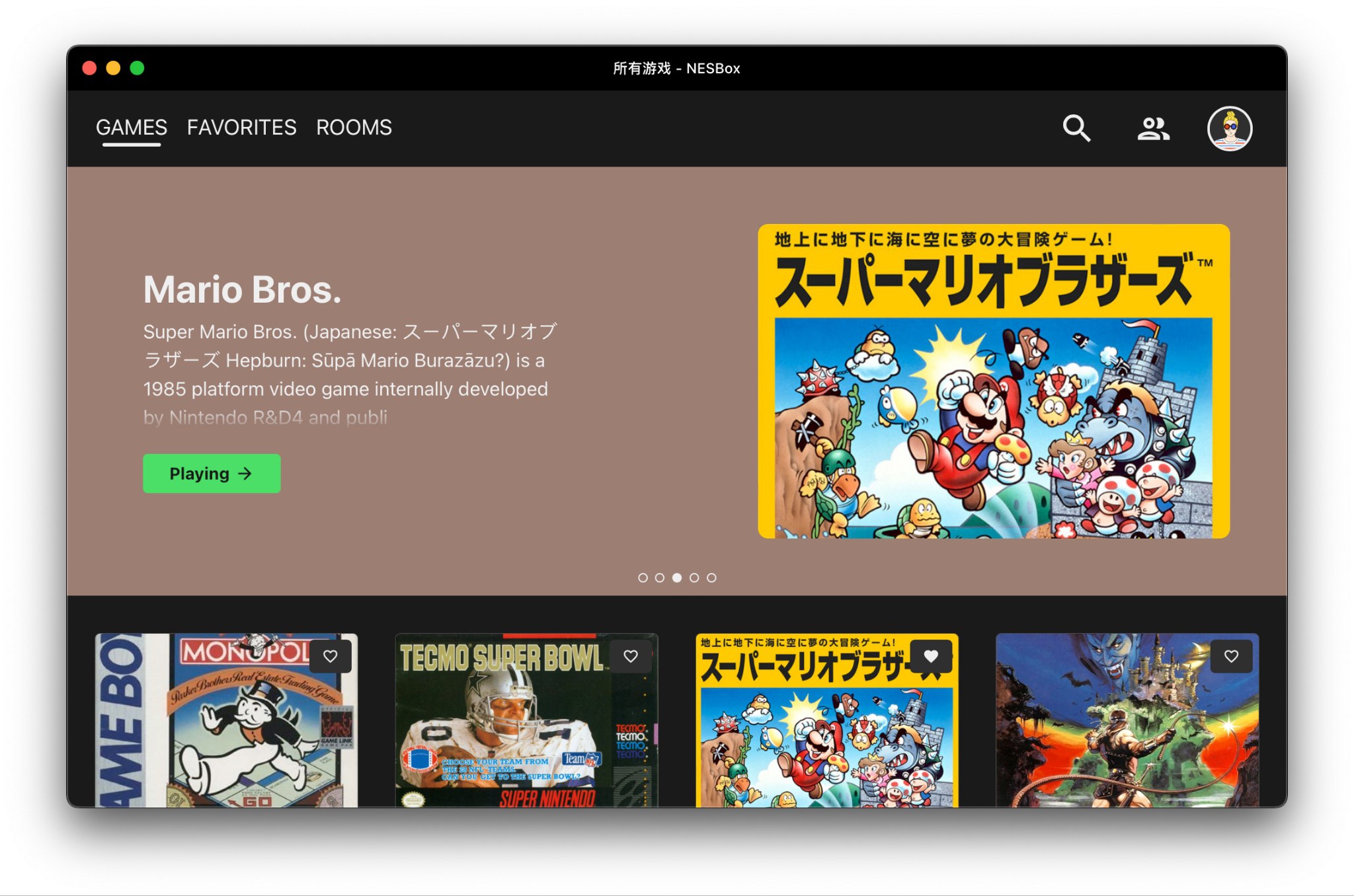This screenshot has width=1354, height=896.
Task: Click the green Playing button
Action: coord(212,473)
